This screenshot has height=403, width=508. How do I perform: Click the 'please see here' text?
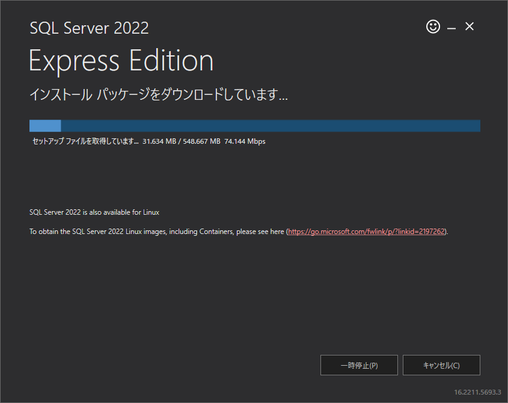pyautogui.click(x=260, y=231)
